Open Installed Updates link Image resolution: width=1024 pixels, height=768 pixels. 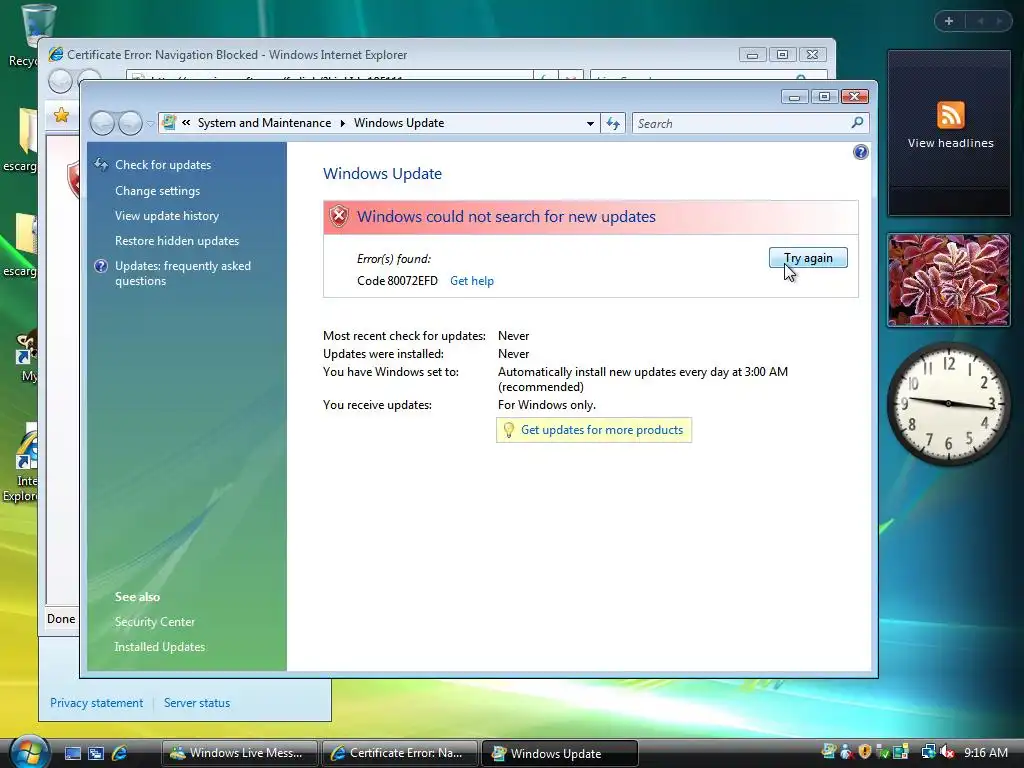pos(159,647)
